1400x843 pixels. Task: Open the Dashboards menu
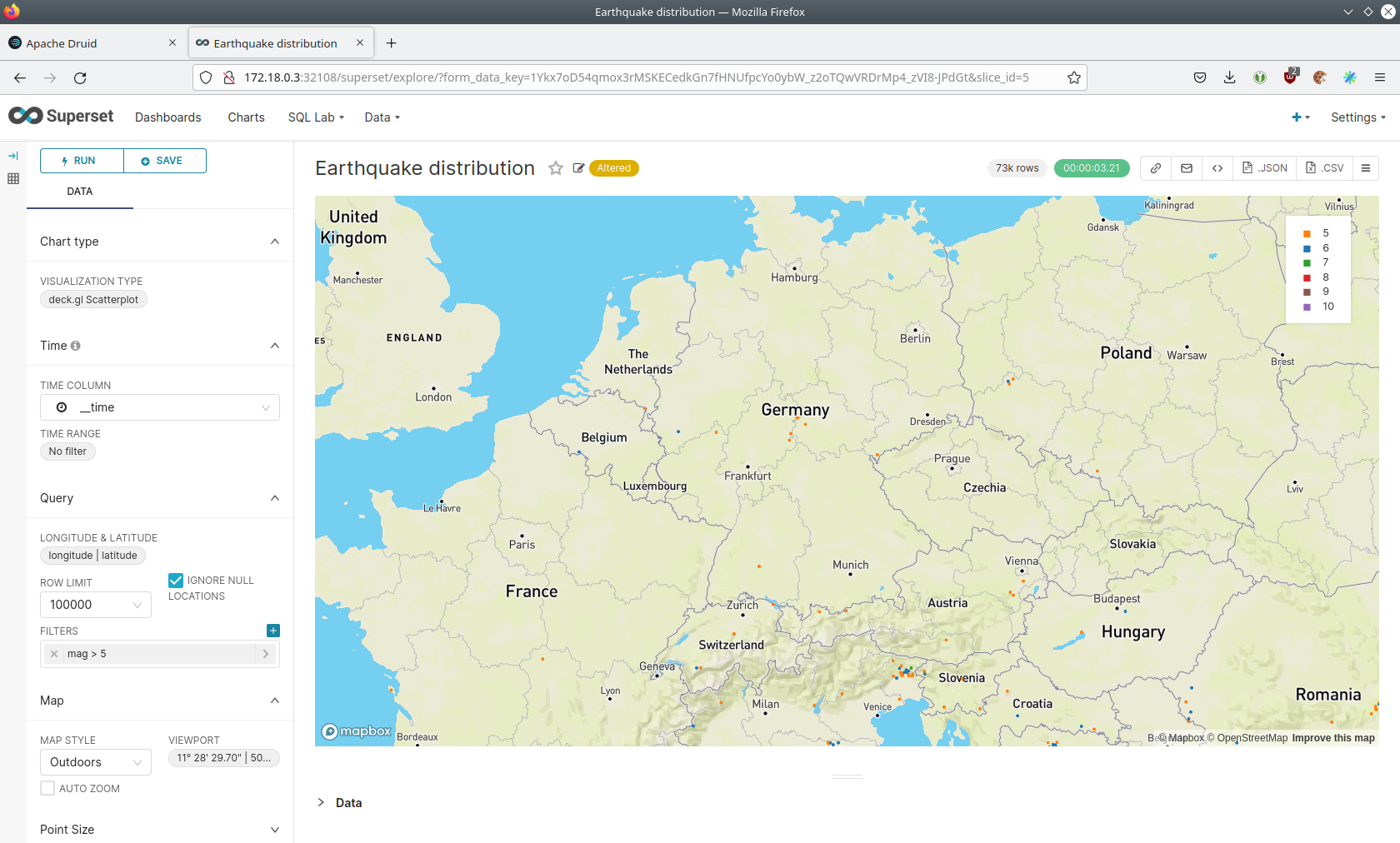tap(168, 117)
